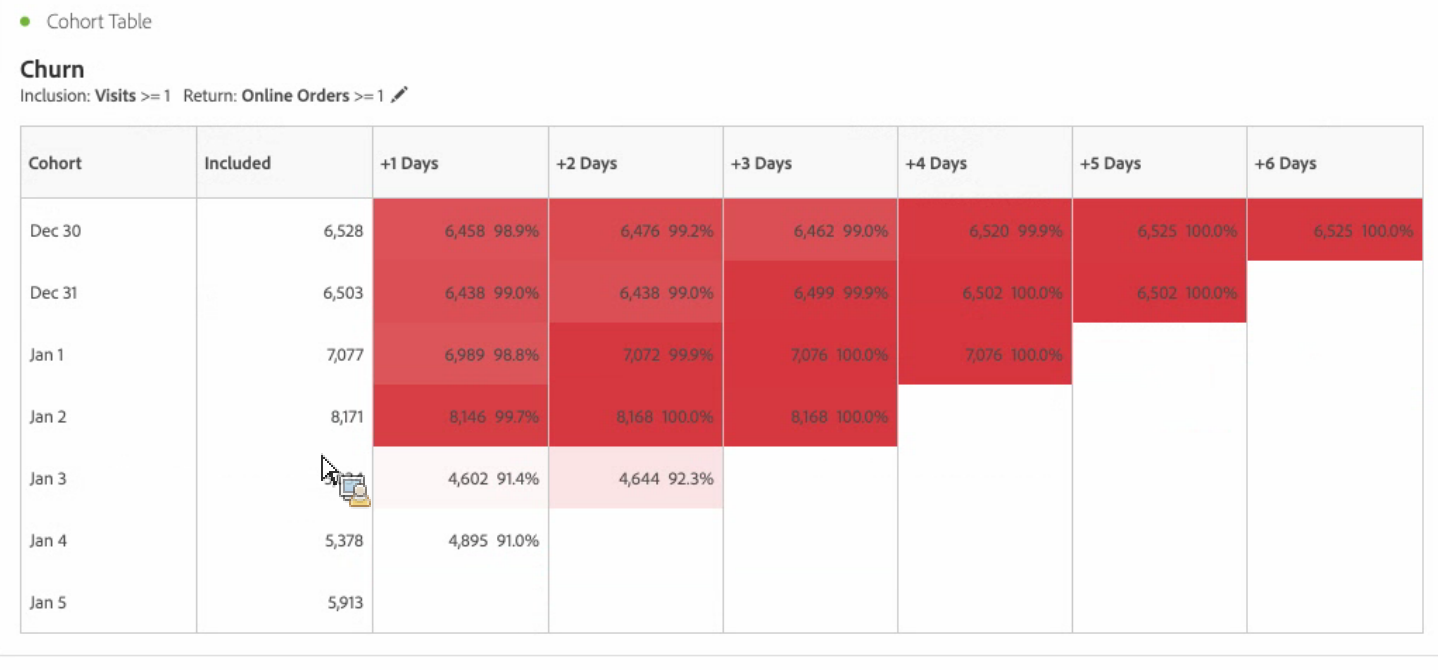Select the Dec 30 cohort row label
Viewport: 1438px width, 670px height.
(x=55, y=231)
